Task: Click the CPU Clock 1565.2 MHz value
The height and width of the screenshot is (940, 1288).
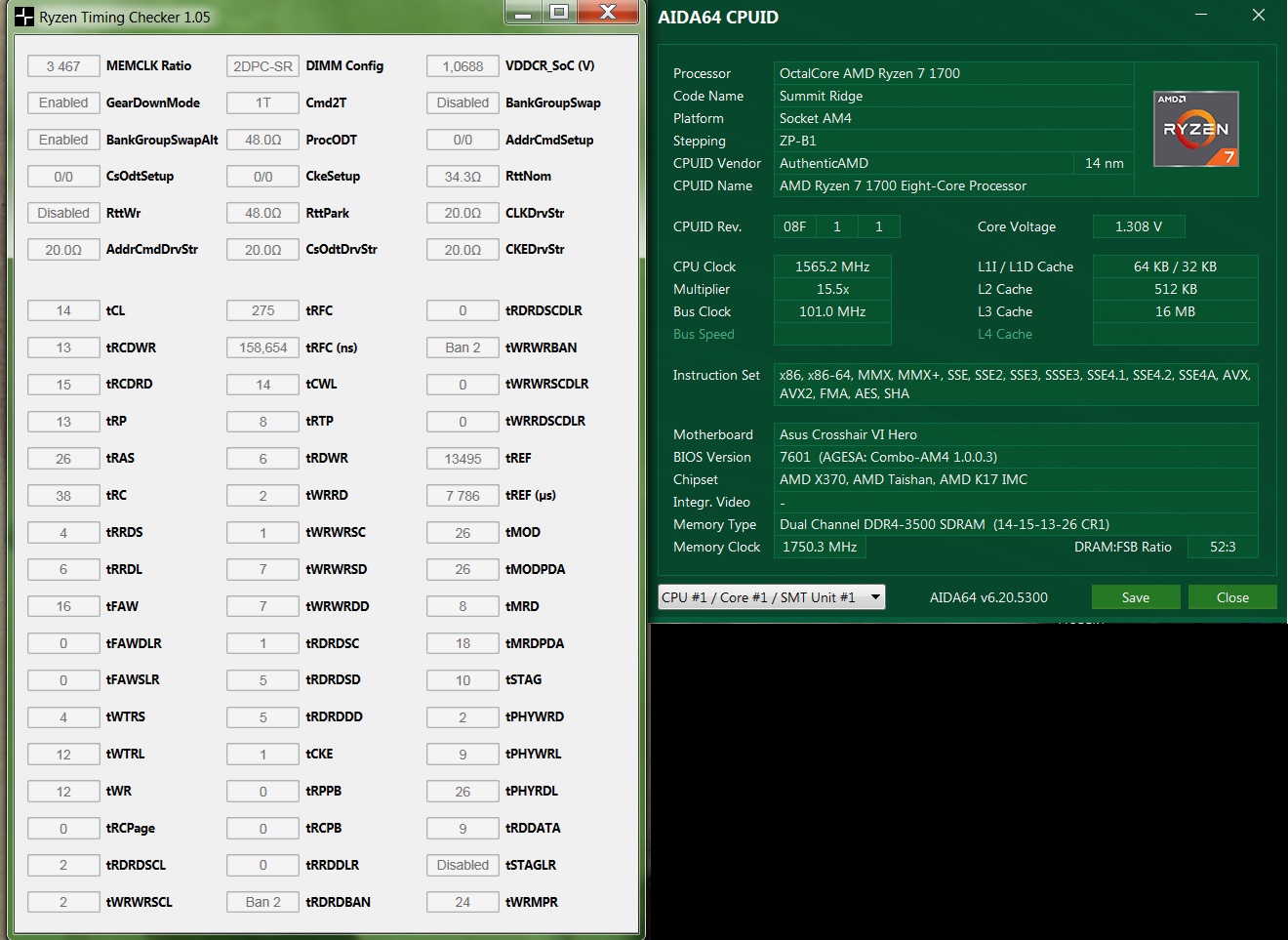Action: pos(832,266)
